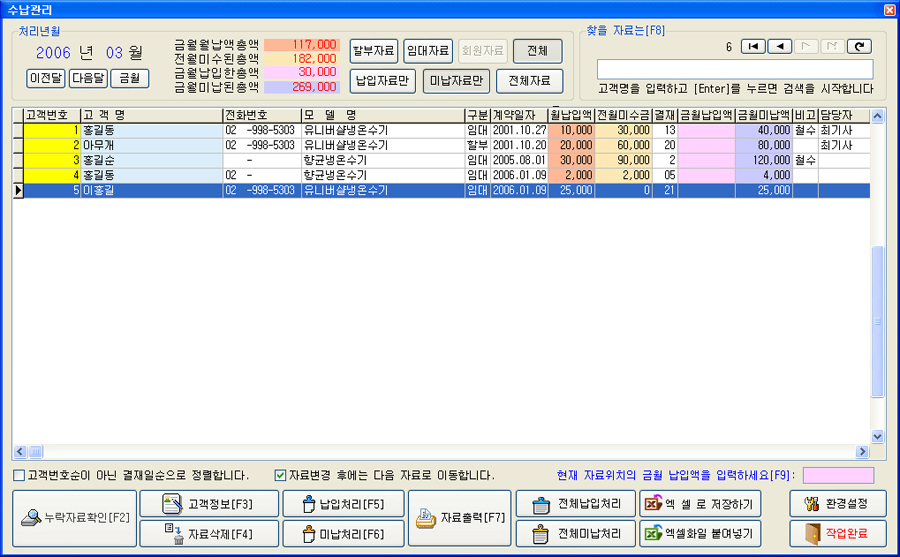Click the 269,000 unpaid total value
The image size is (900, 557).
click(302, 87)
